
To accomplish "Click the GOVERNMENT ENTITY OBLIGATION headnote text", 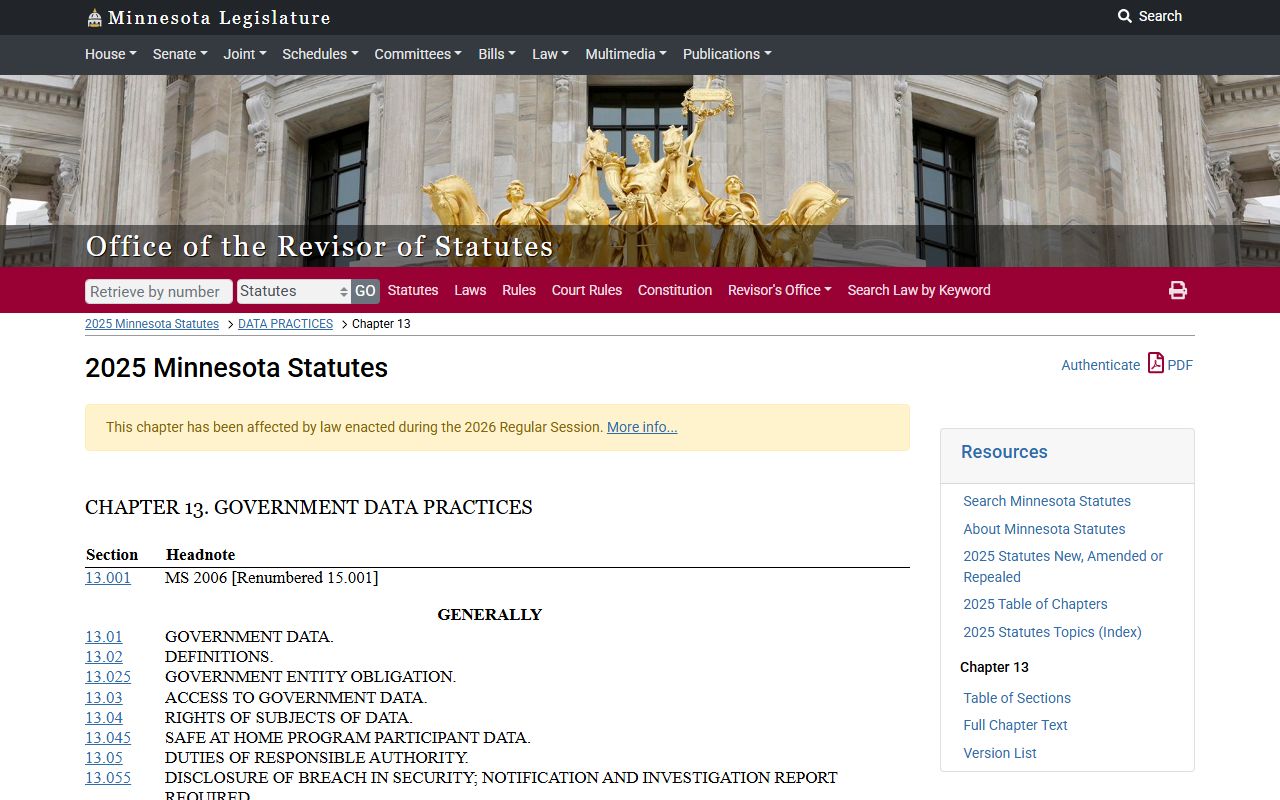I will click(x=310, y=677).
